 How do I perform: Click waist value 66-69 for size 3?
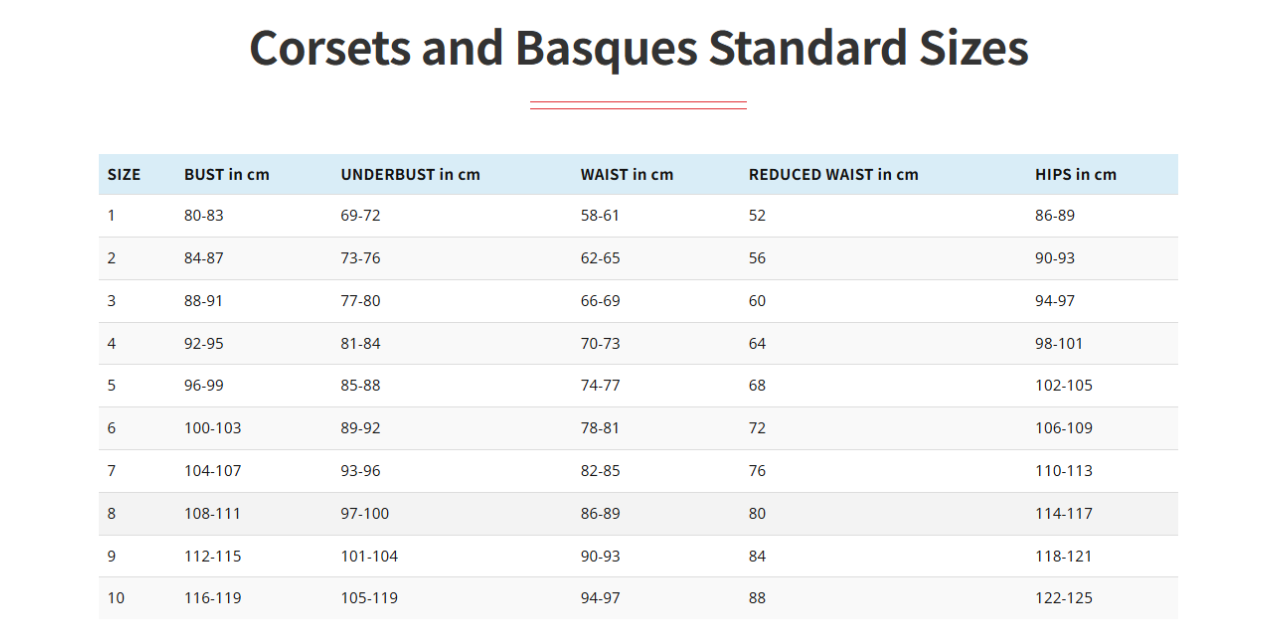coord(600,301)
